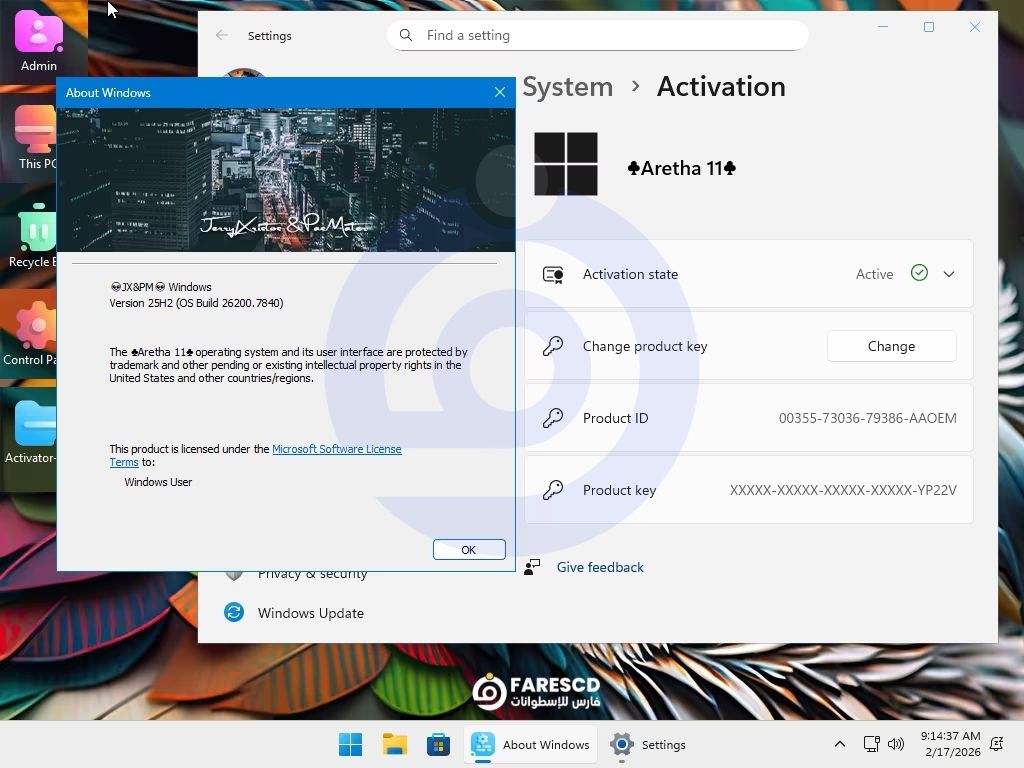Click the System breadcrumb
Viewport: 1024px width, 768px height.
pos(567,87)
